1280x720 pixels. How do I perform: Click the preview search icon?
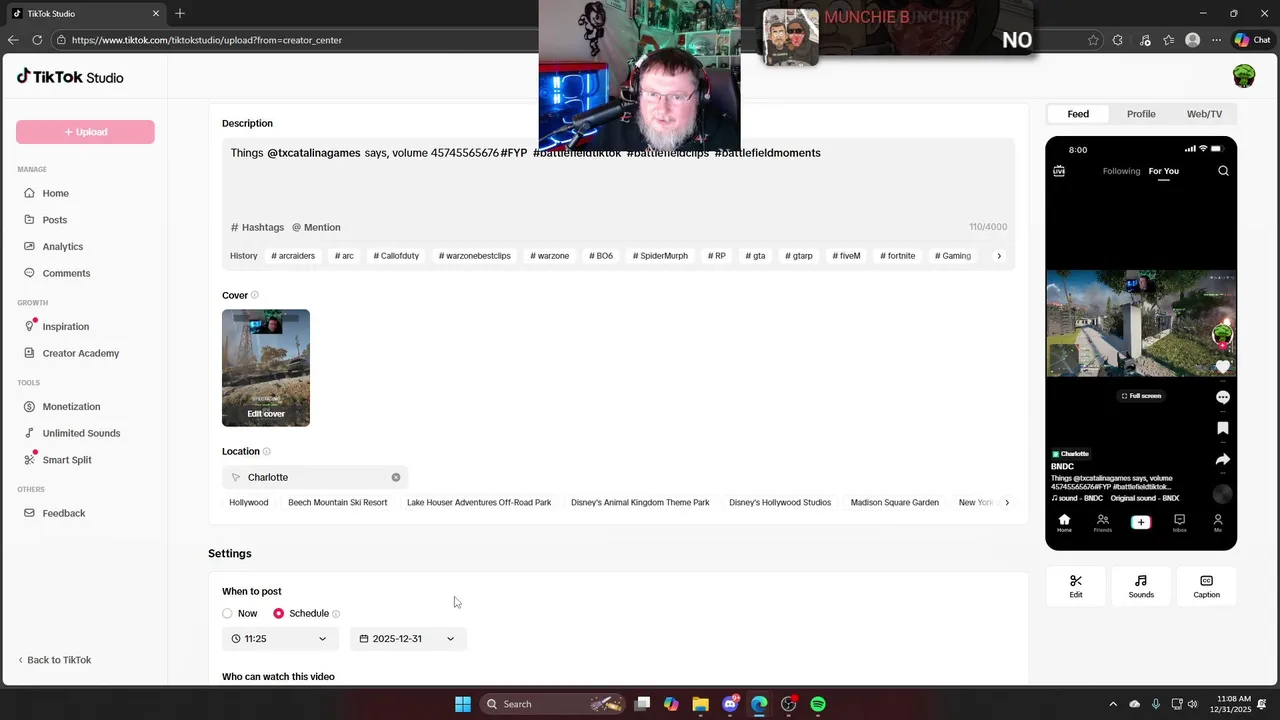tap(1223, 171)
